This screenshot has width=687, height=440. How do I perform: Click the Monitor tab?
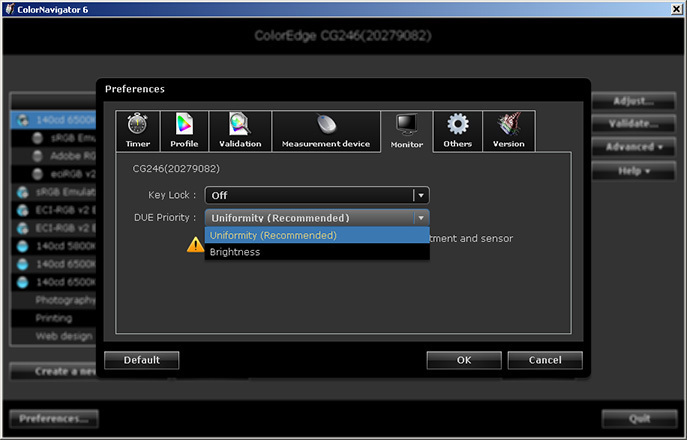[x=407, y=131]
